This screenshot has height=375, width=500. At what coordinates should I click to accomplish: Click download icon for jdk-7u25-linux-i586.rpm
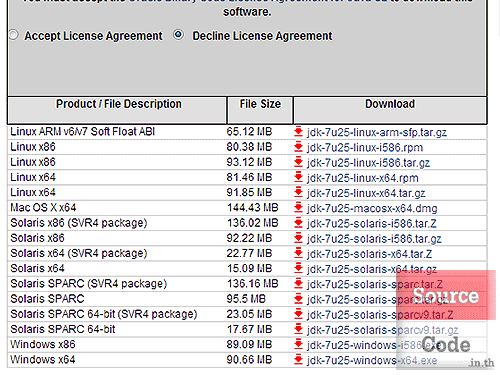298,147
